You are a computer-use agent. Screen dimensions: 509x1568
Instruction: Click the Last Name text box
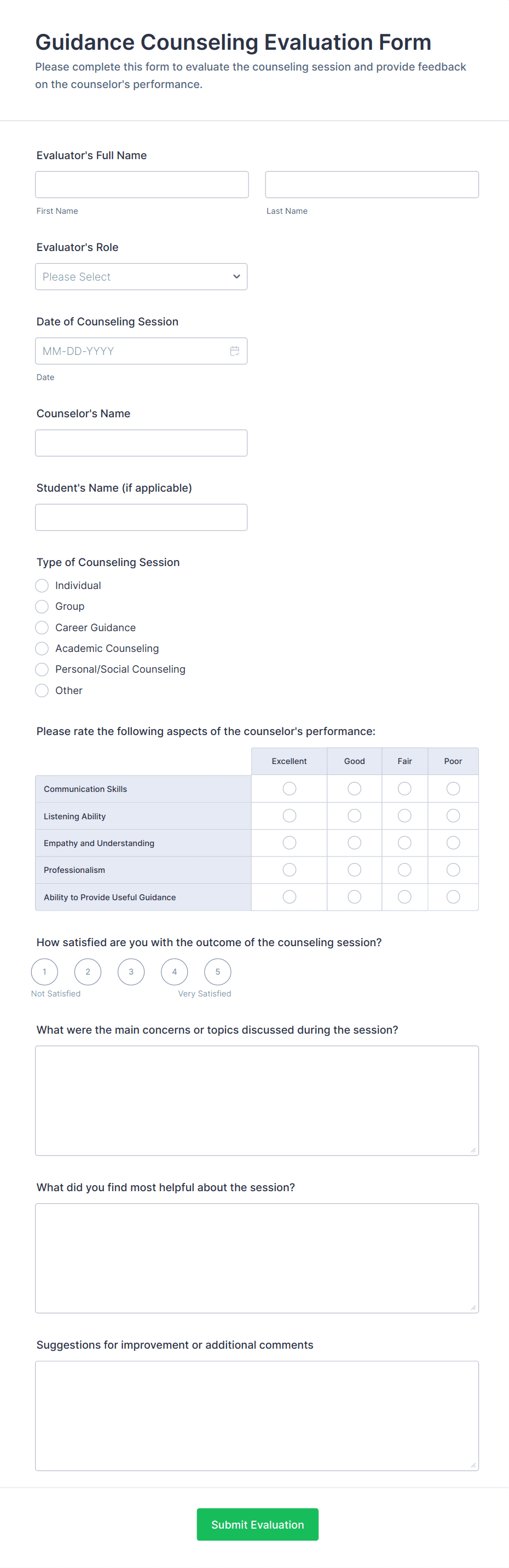372,184
